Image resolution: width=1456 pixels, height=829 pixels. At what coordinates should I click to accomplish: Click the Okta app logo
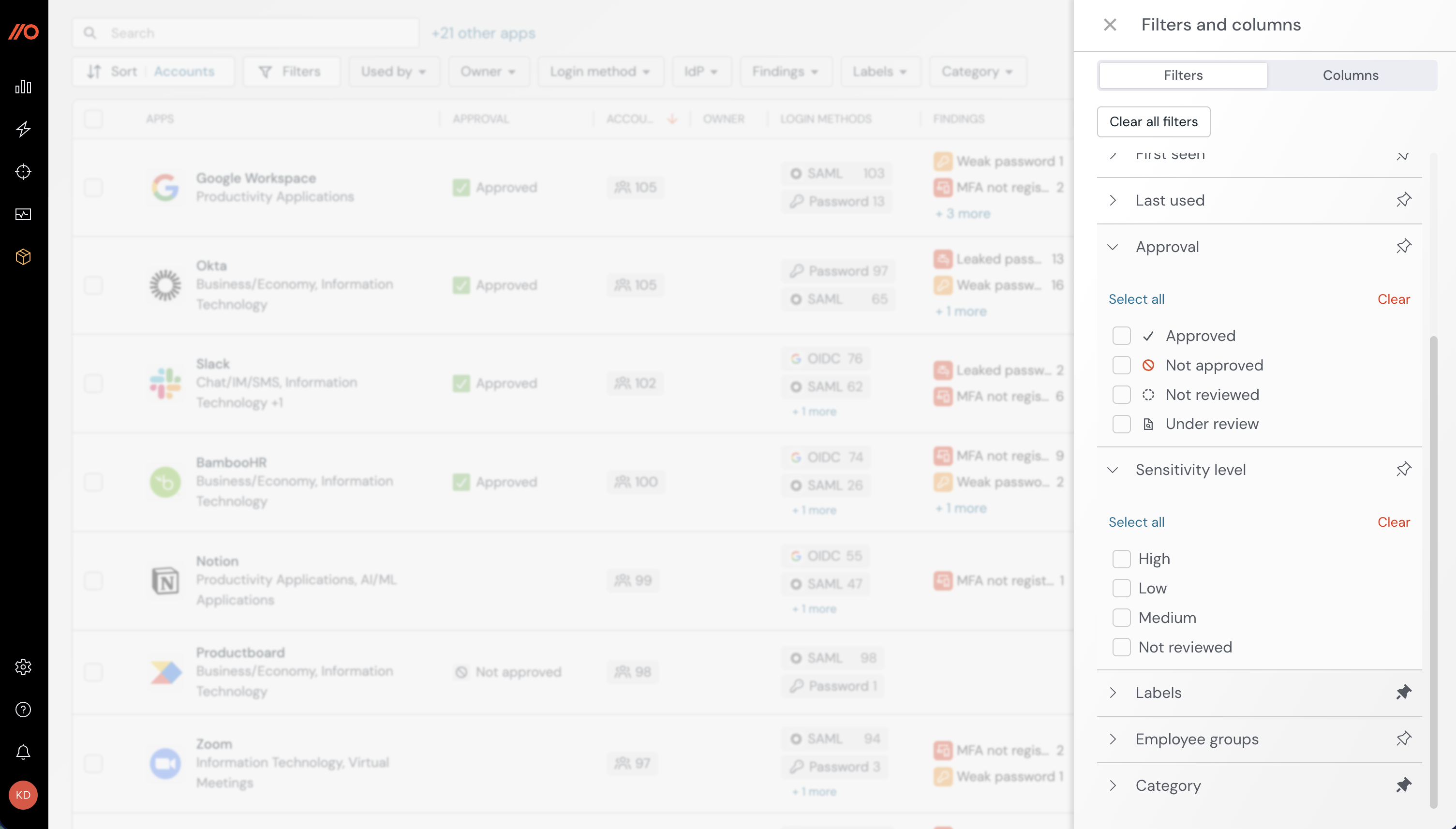pos(165,285)
